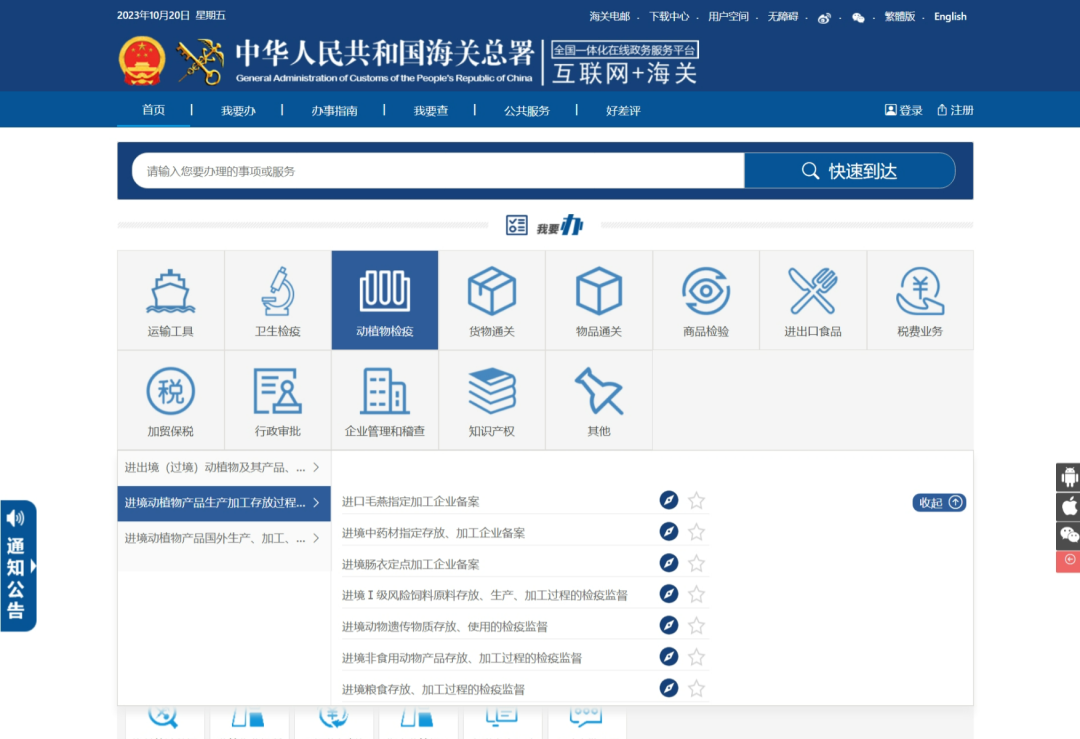
Task: Toggle favorite star for 进境肠衣定点加工企业备案
Action: [x=697, y=564]
